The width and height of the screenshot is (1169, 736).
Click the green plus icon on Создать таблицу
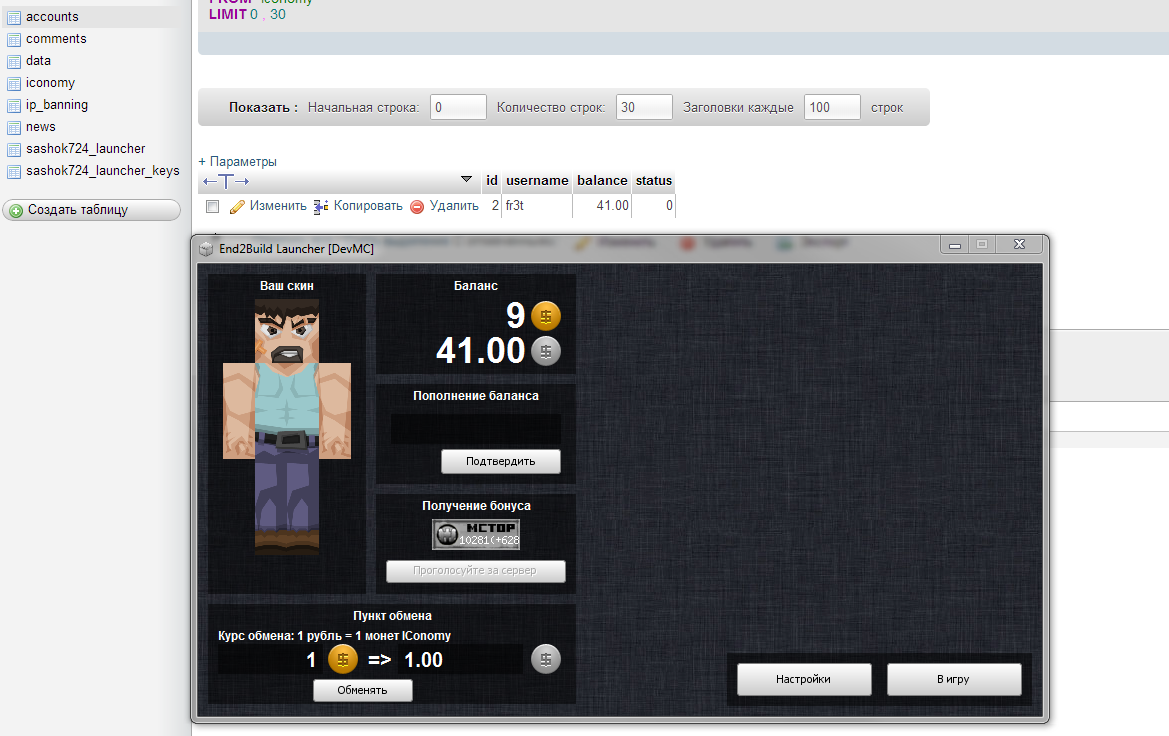16,210
